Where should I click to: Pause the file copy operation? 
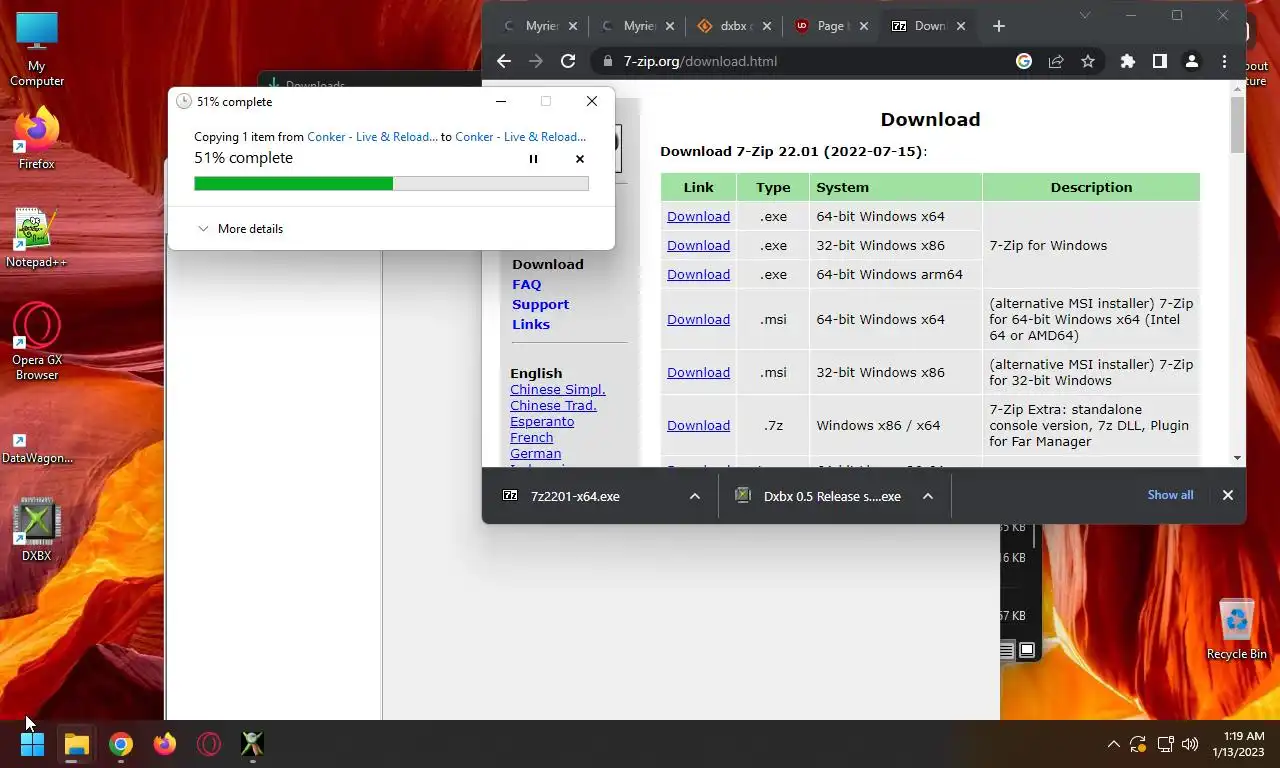click(x=533, y=159)
